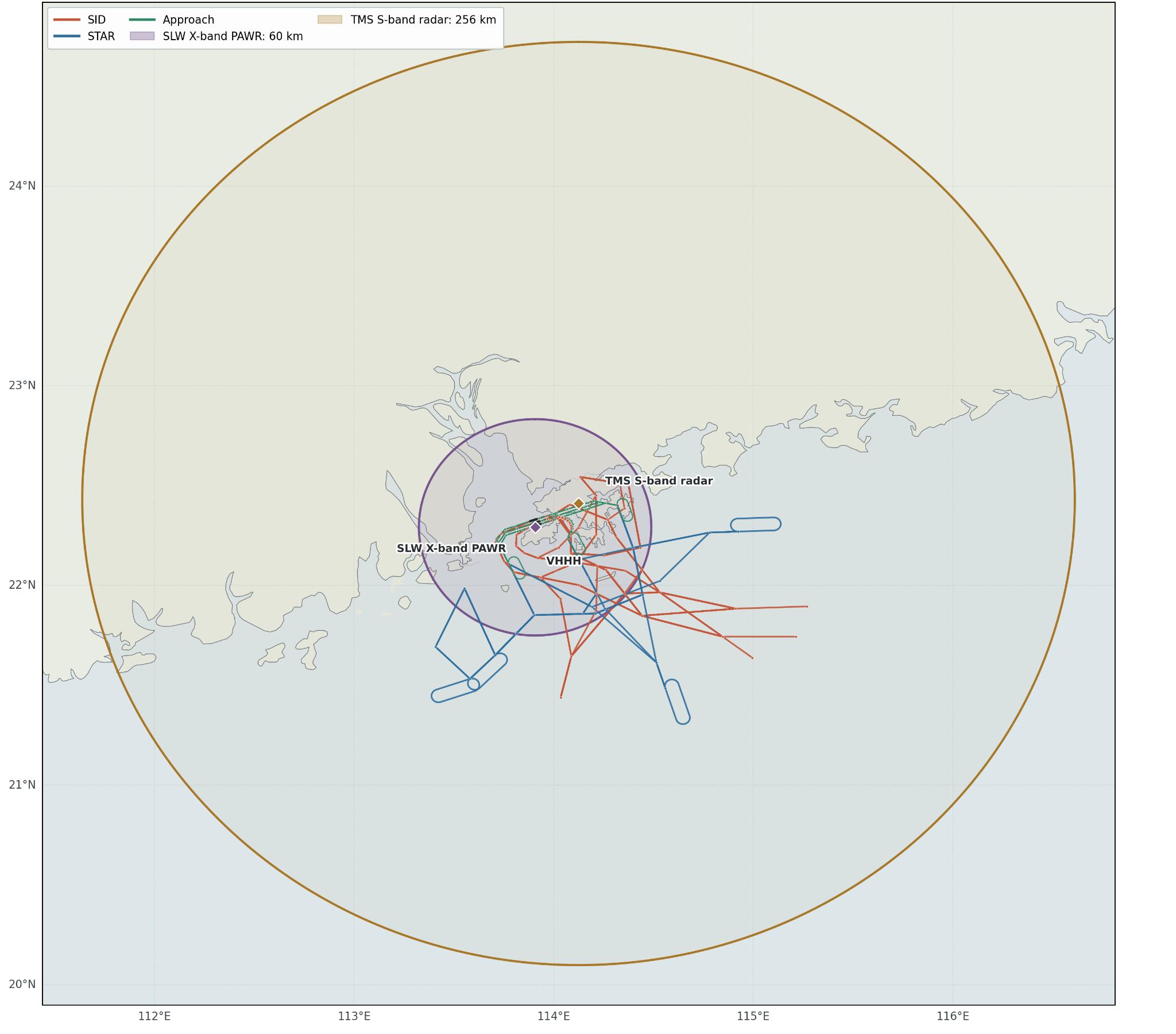Viewport: 1176px width, 1034px height.
Task: Click the purple SLW X-band PAWR legend swatch
Action: 142,36
